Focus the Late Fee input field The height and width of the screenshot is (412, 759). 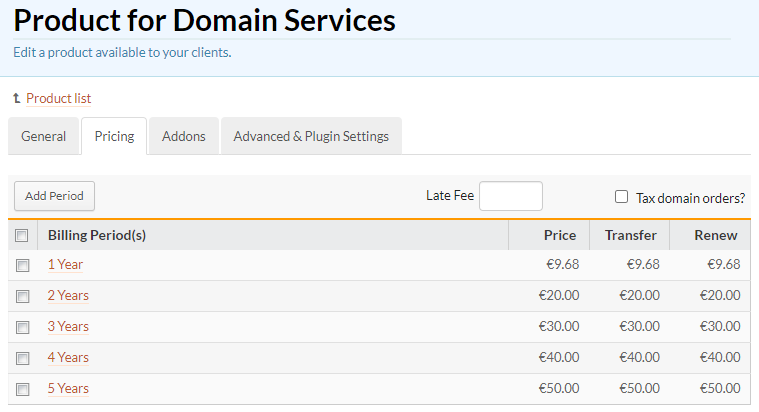(511, 196)
